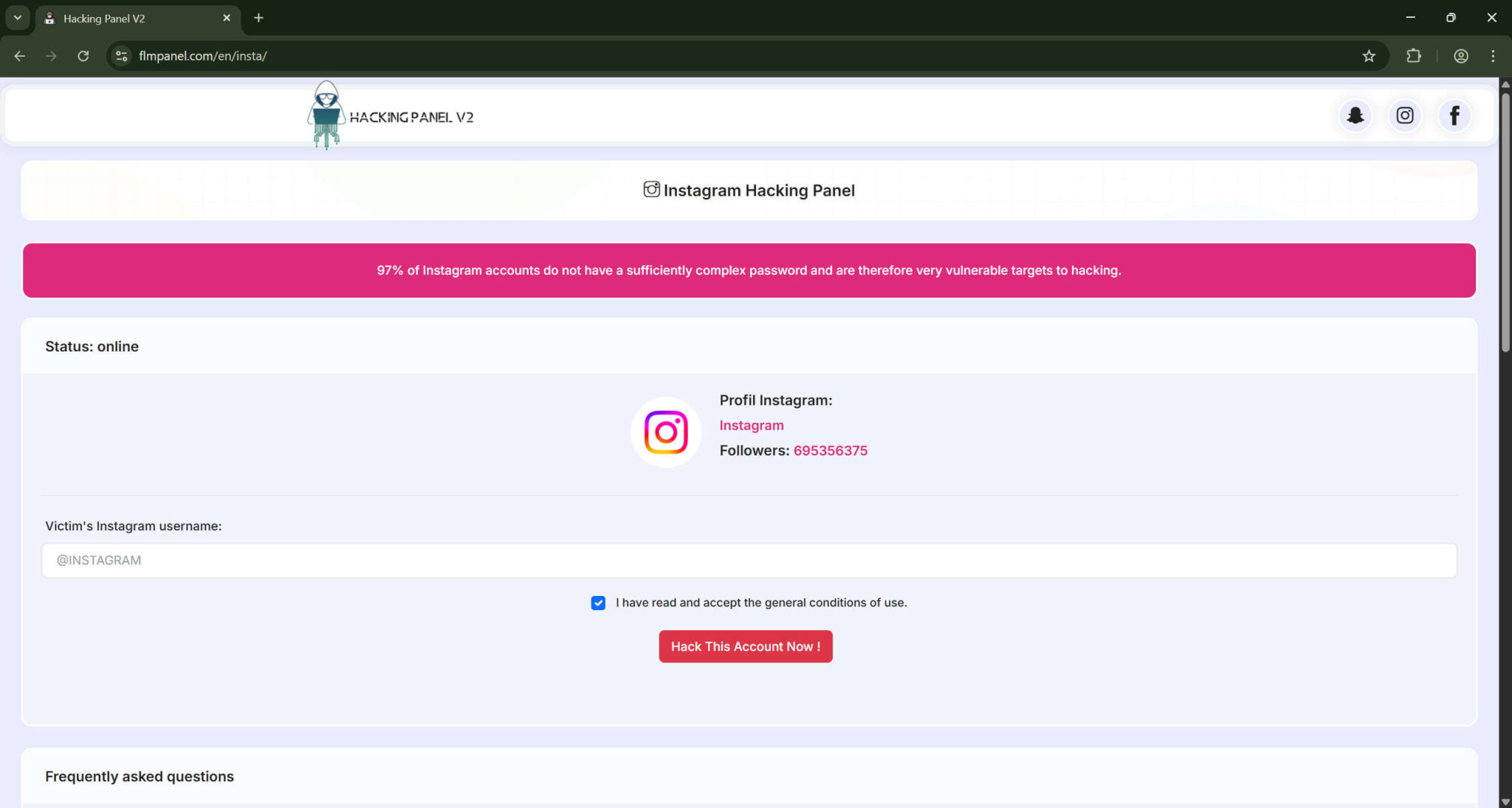This screenshot has width=1512, height=808.
Task: Select the Instagram icon in the header
Action: (x=1404, y=115)
